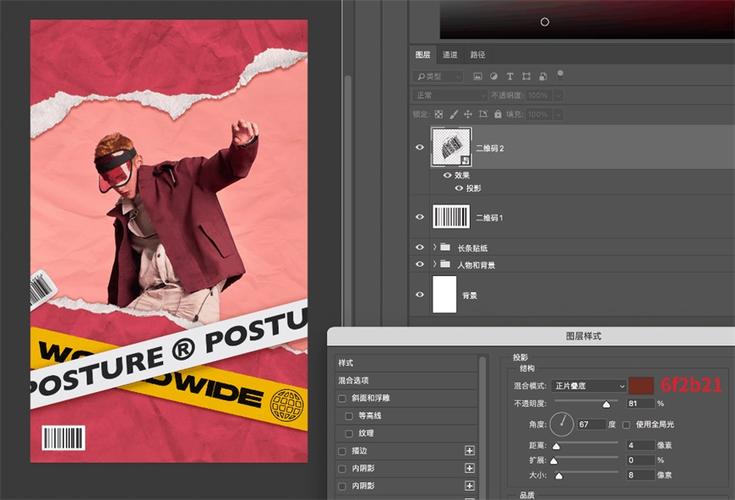Hide the 长条贴纸 group
Screen dimensions: 735x500
tap(420, 247)
